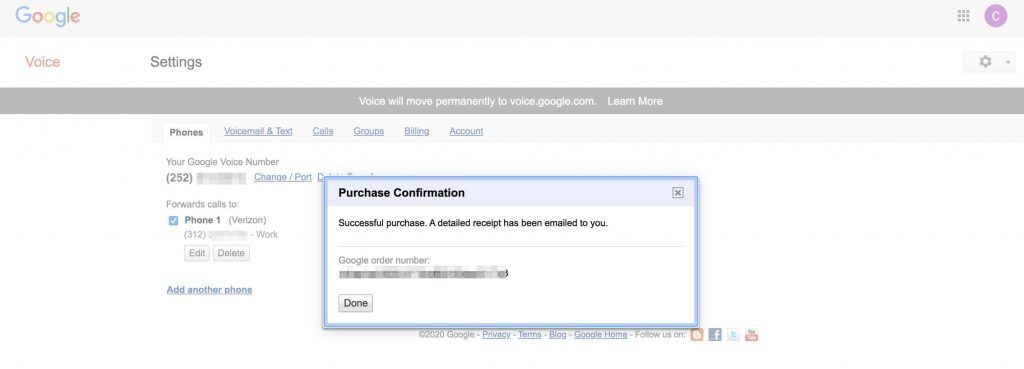Click Learn More in the gray banner
This screenshot has height=369, width=1024.
point(635,101)
